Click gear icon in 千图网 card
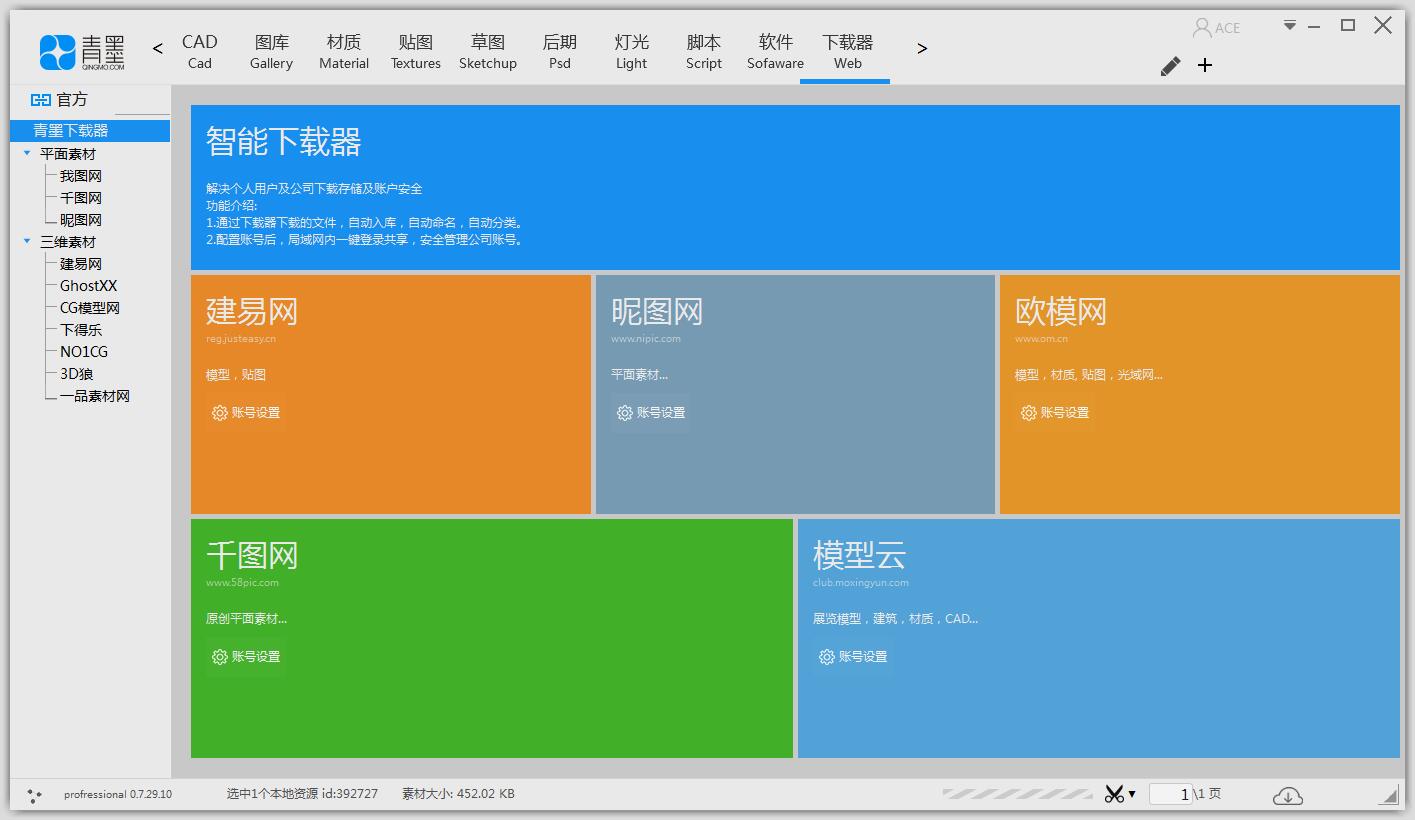Viewport: 1415px width, 820px height. (220, 657)
